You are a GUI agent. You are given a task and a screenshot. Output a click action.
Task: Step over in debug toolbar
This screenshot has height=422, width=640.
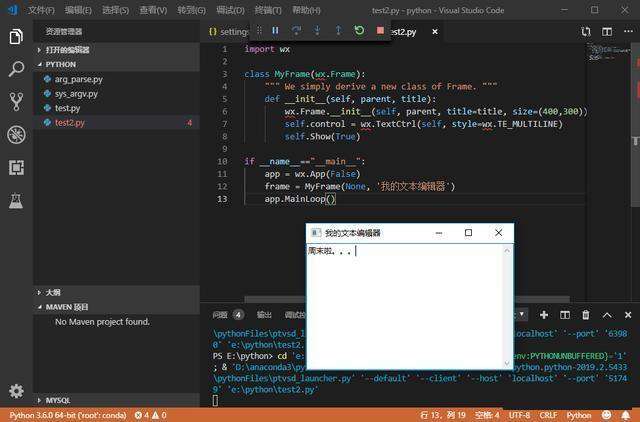(x=296, y=31)
